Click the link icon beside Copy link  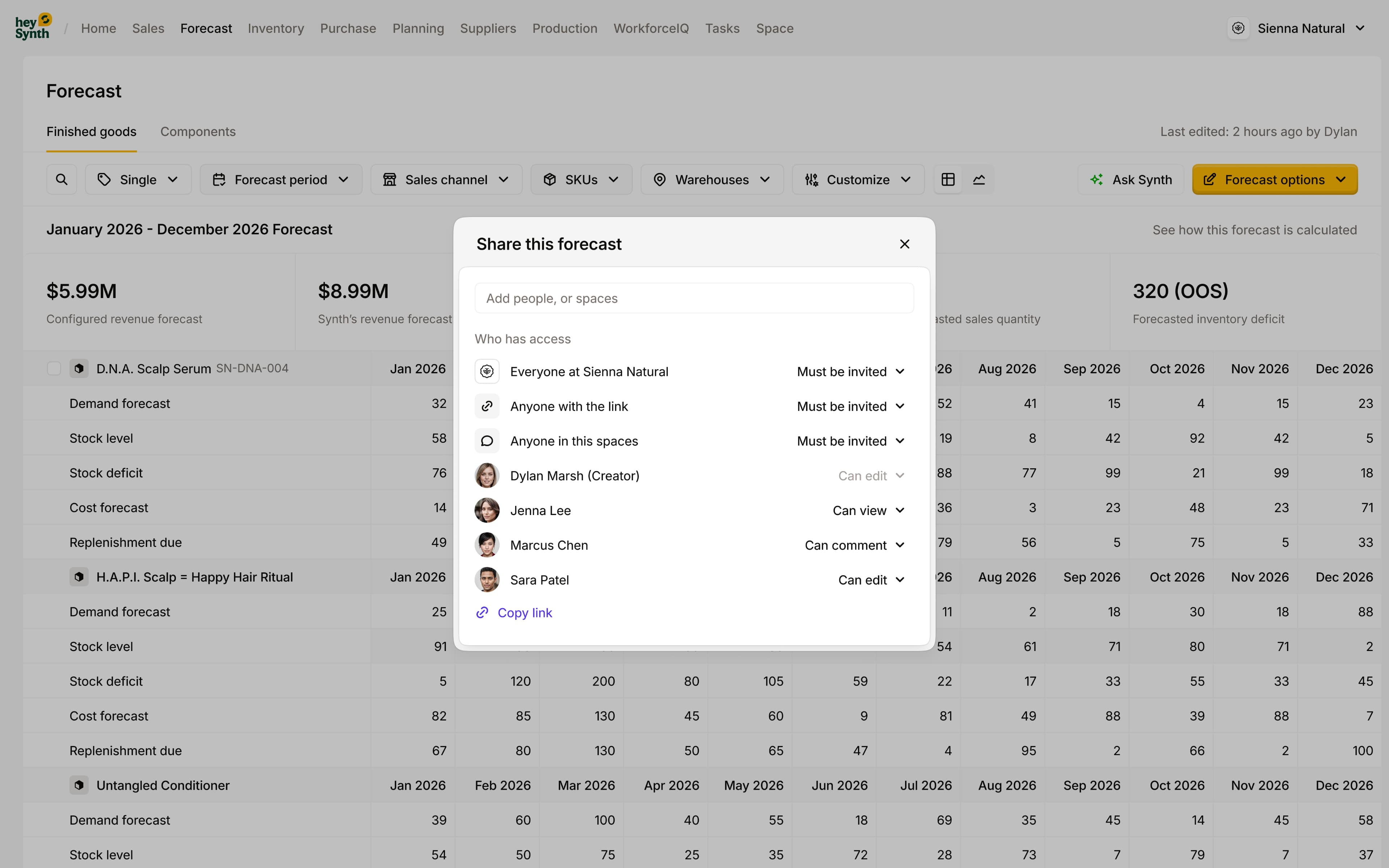click(482, 613)
